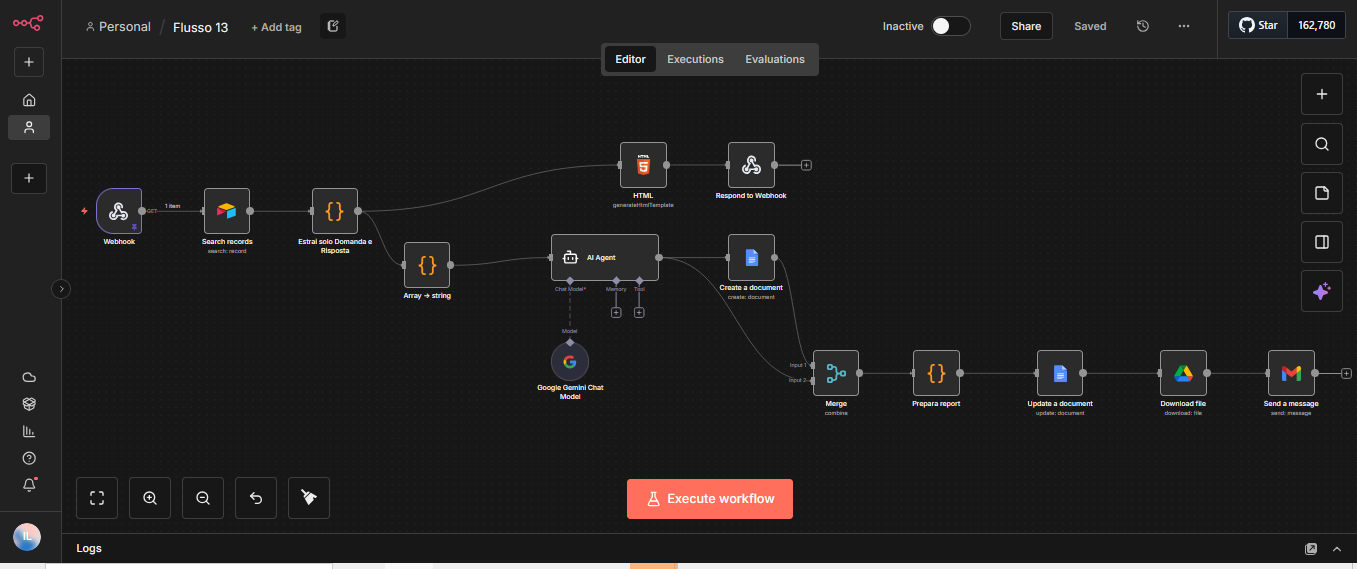Image resolution: width=1357 pixels, height=569 pixels.
Task: Open the workflow description edit icon
Action: pyautogui.click(x=333, y=27)
